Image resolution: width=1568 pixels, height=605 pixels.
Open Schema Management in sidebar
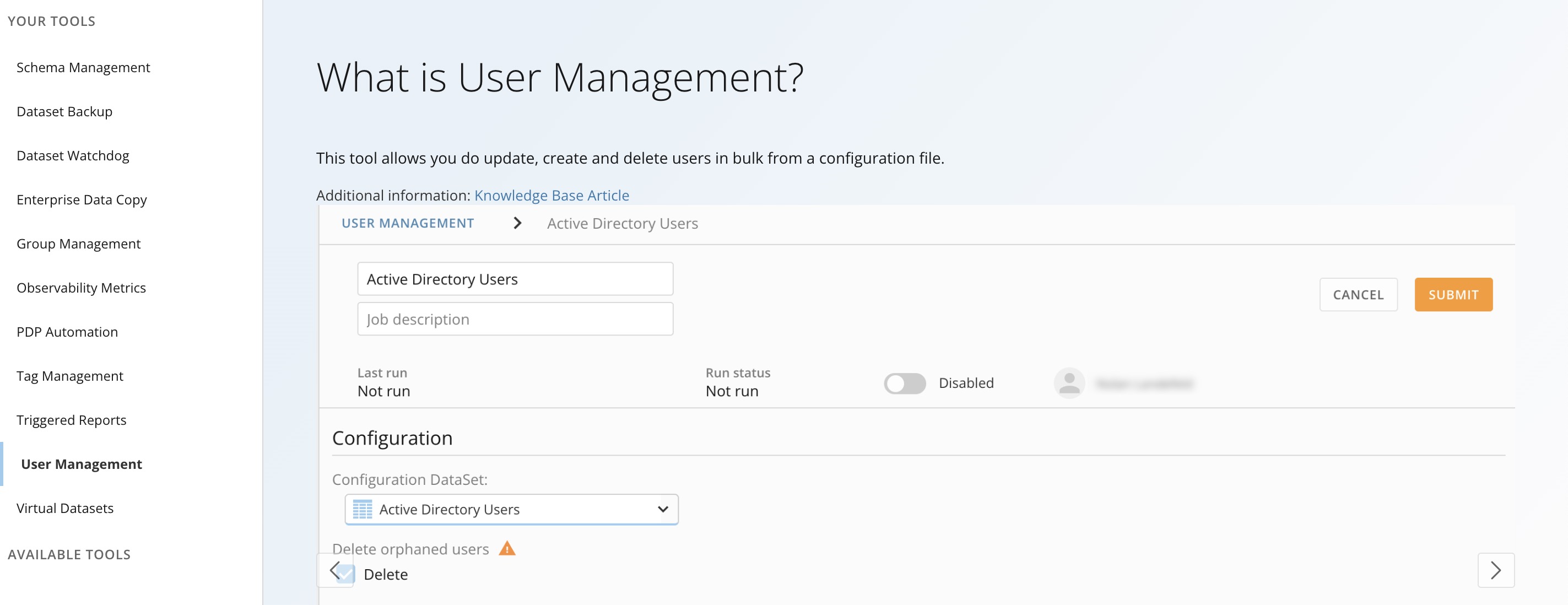83,68
